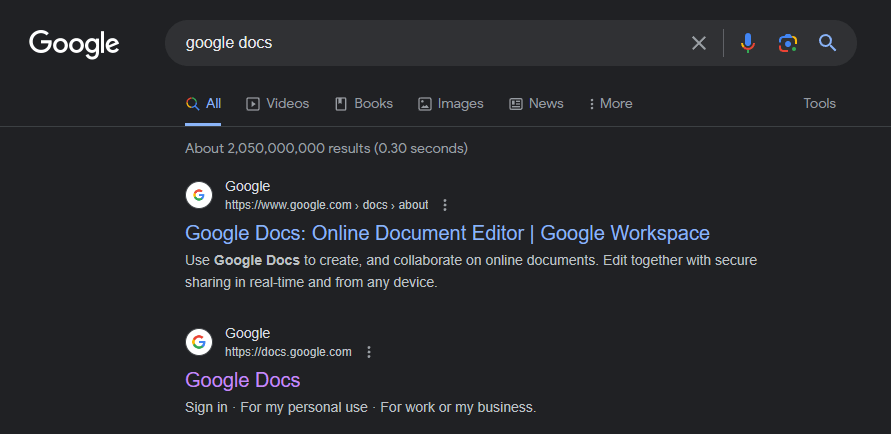Click the Google favicon beside docs.google.com result
Image resolution: width=891 pixels, height=434 pixels.
[199, 343]
